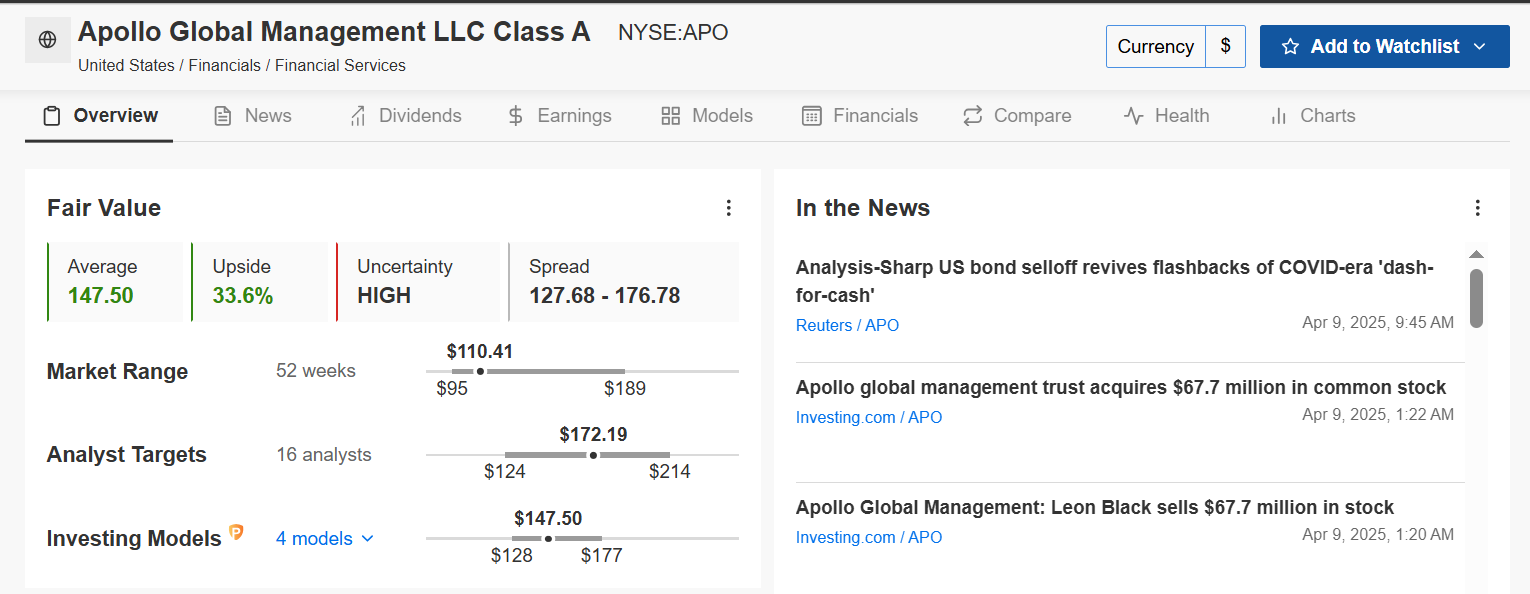The image size is (1530, 594).
Task: Click the Analyst Targets label
Action: point(127,455)
